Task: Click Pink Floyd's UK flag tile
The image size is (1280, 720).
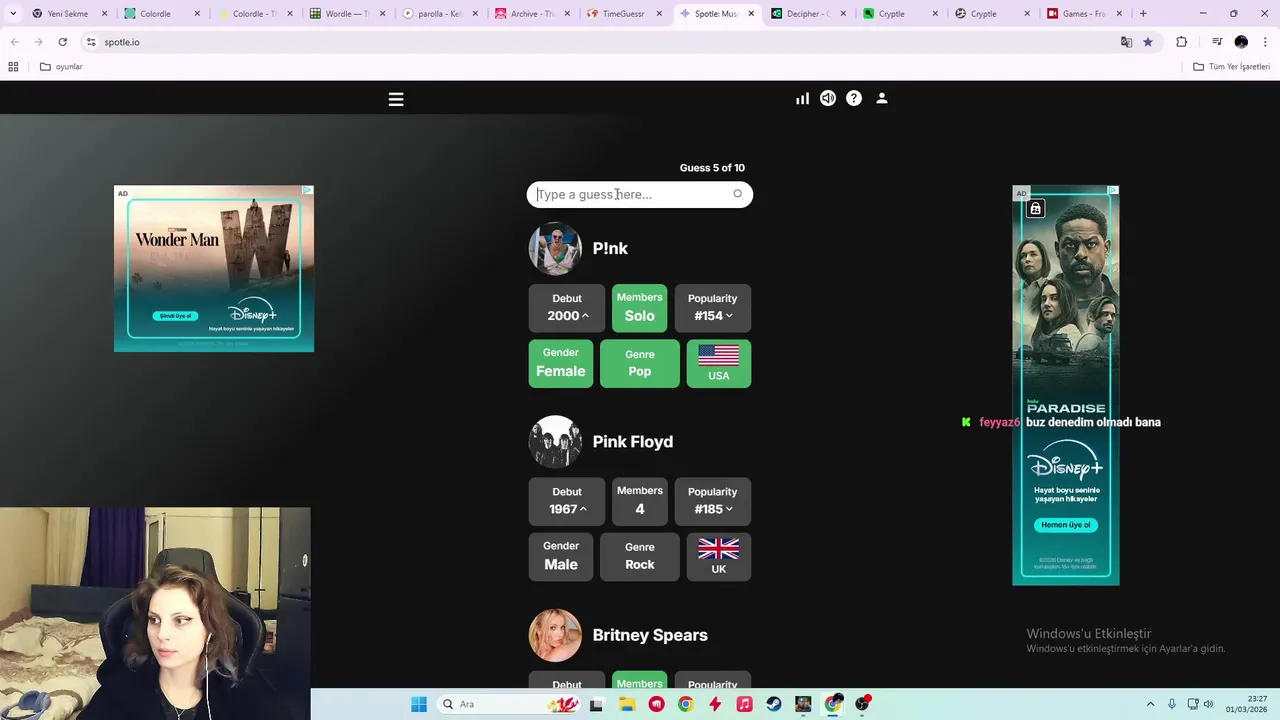Action: [719, 557]
